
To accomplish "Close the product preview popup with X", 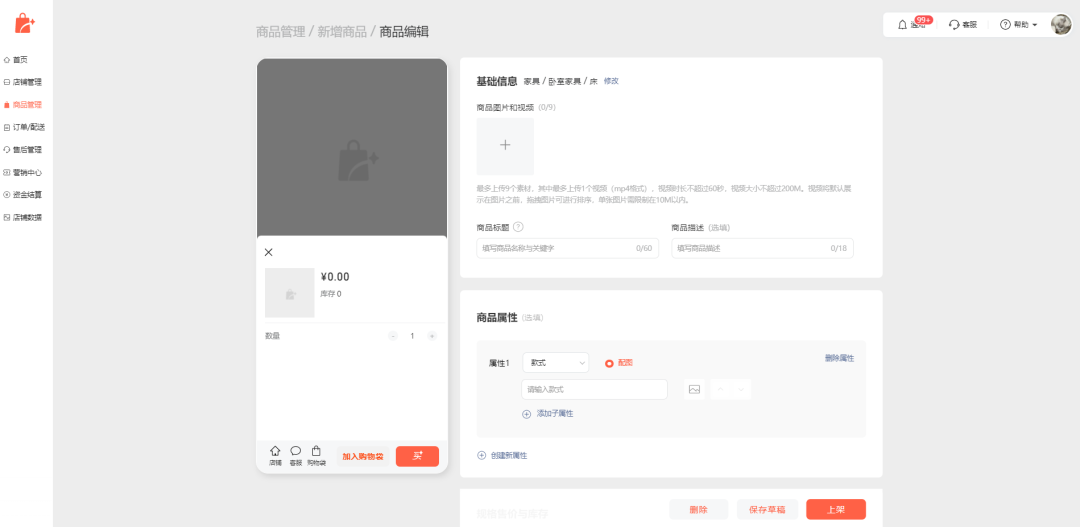I will (x=268, y=252).
